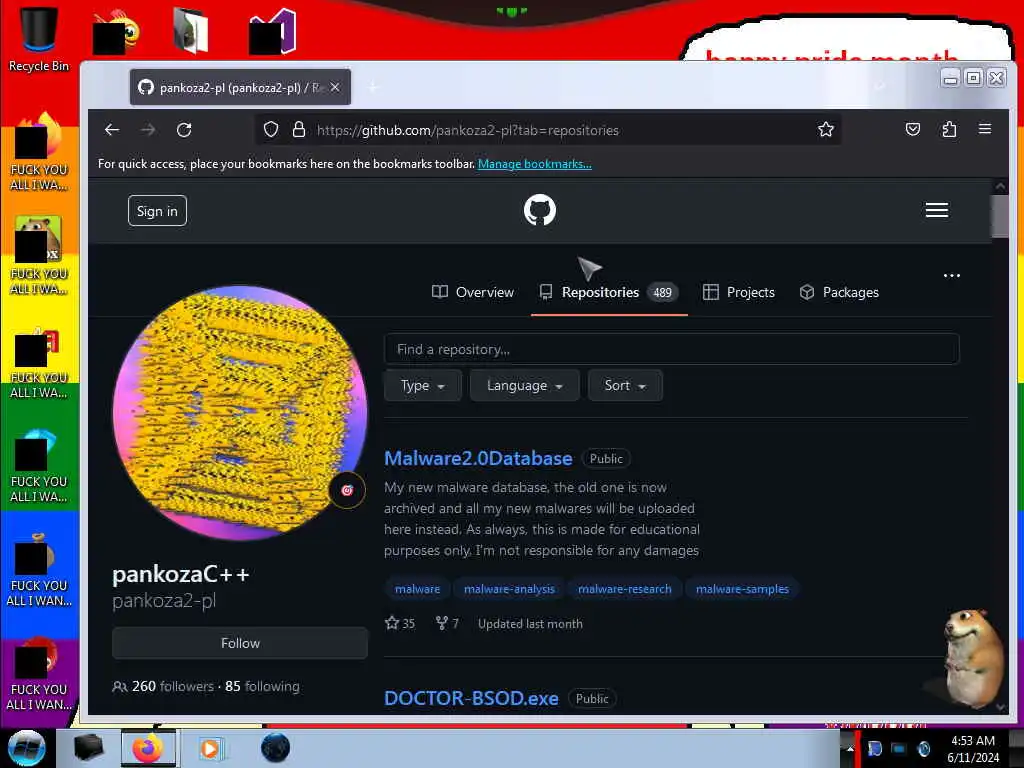1024x768 pixels.
Task: Open the Firefox extensions puzzle icon
Action: click(x=949, y=129)
